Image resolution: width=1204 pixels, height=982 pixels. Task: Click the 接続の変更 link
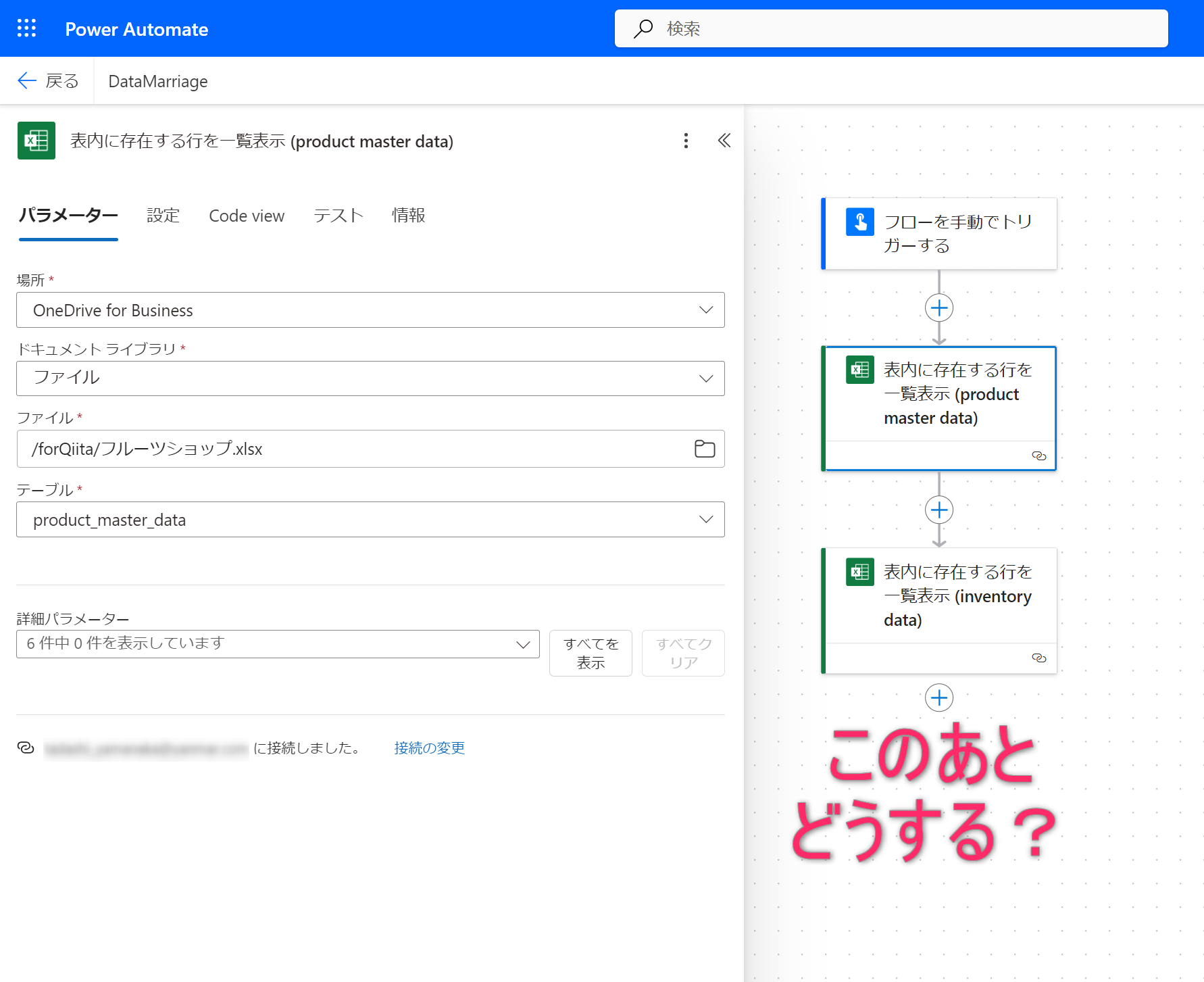point(430,747)
